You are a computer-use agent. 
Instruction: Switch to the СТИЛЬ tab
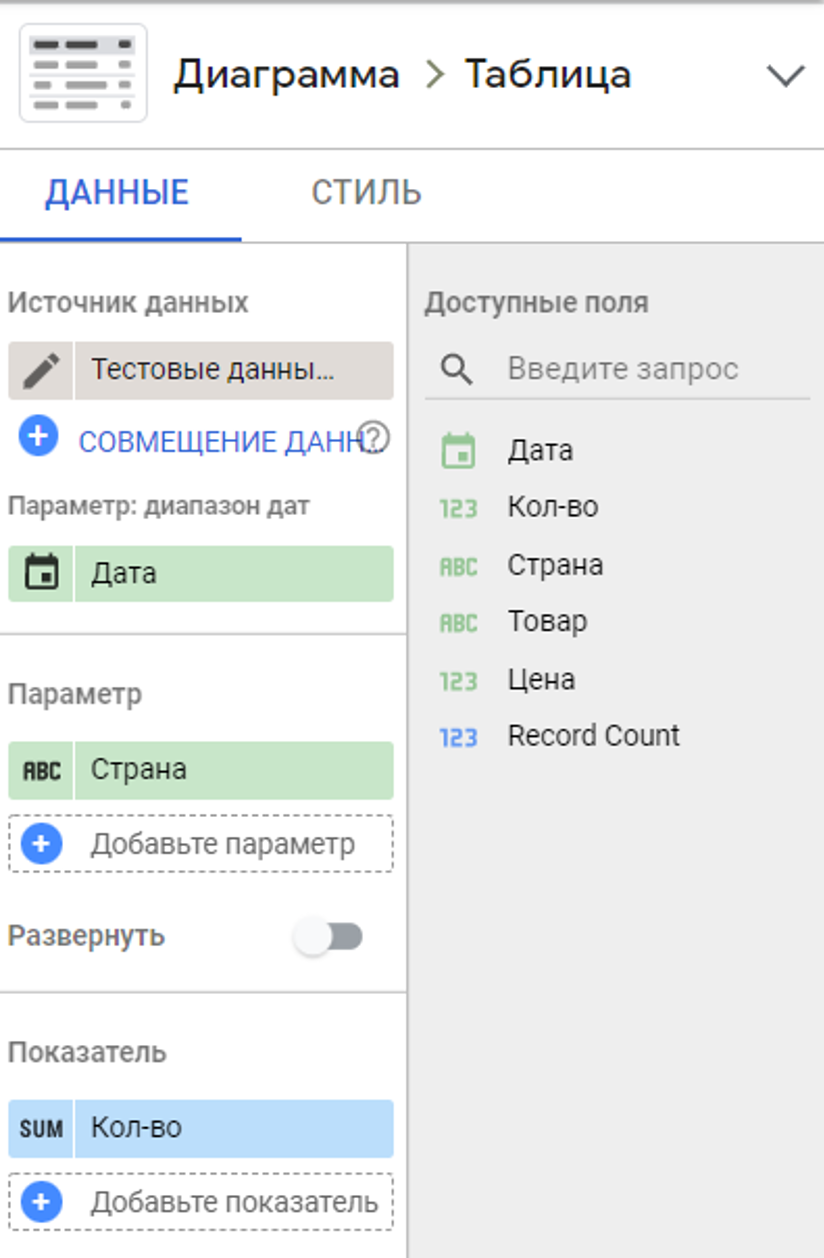(366, 192)
